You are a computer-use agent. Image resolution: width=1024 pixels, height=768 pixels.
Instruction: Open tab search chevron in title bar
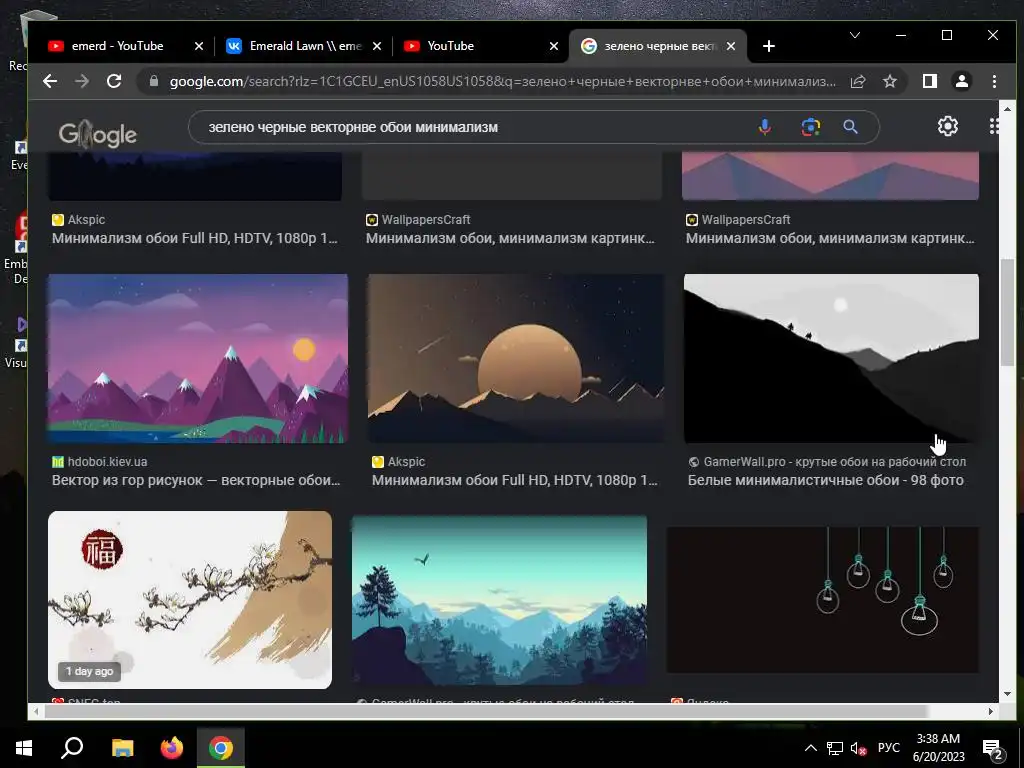pos(854,35)
